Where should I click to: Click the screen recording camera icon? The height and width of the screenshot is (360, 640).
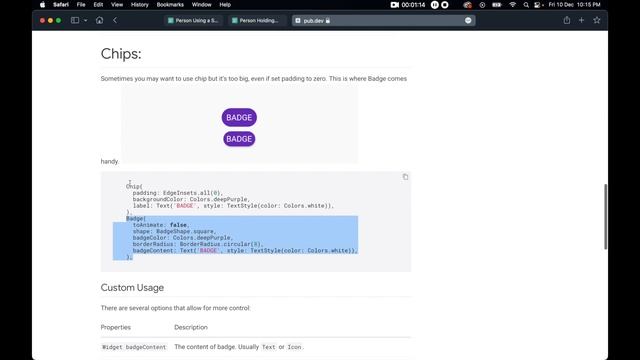point(394,5)
